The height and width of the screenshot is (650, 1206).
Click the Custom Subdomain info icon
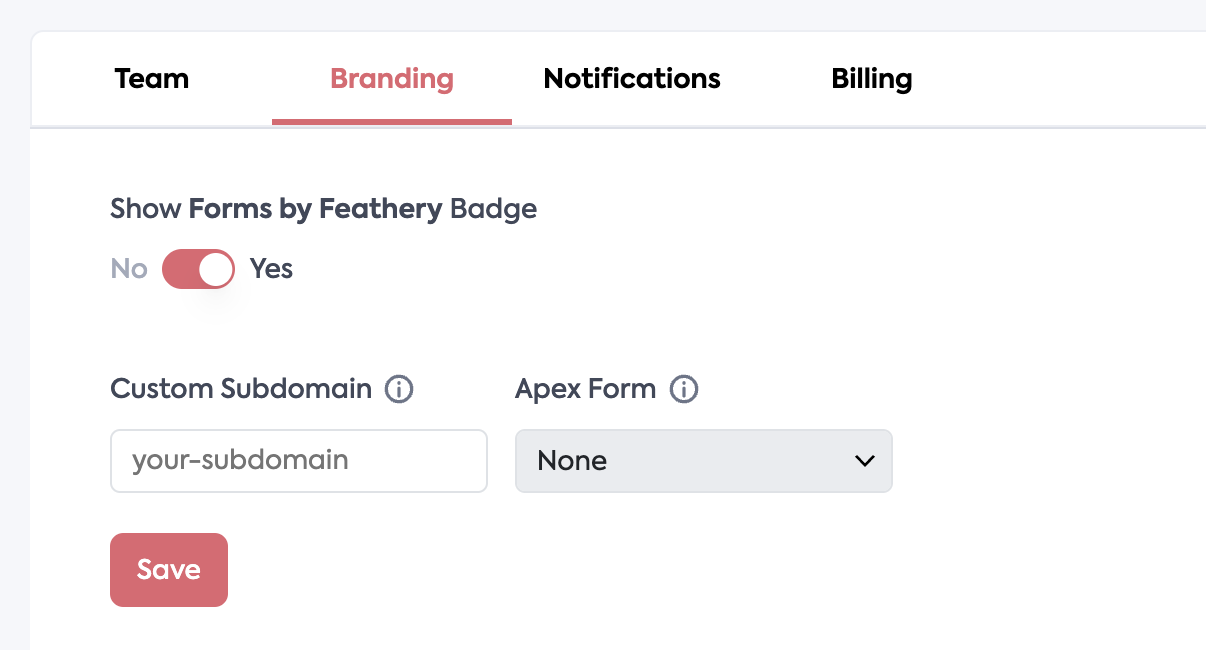[x=399, y=389]
